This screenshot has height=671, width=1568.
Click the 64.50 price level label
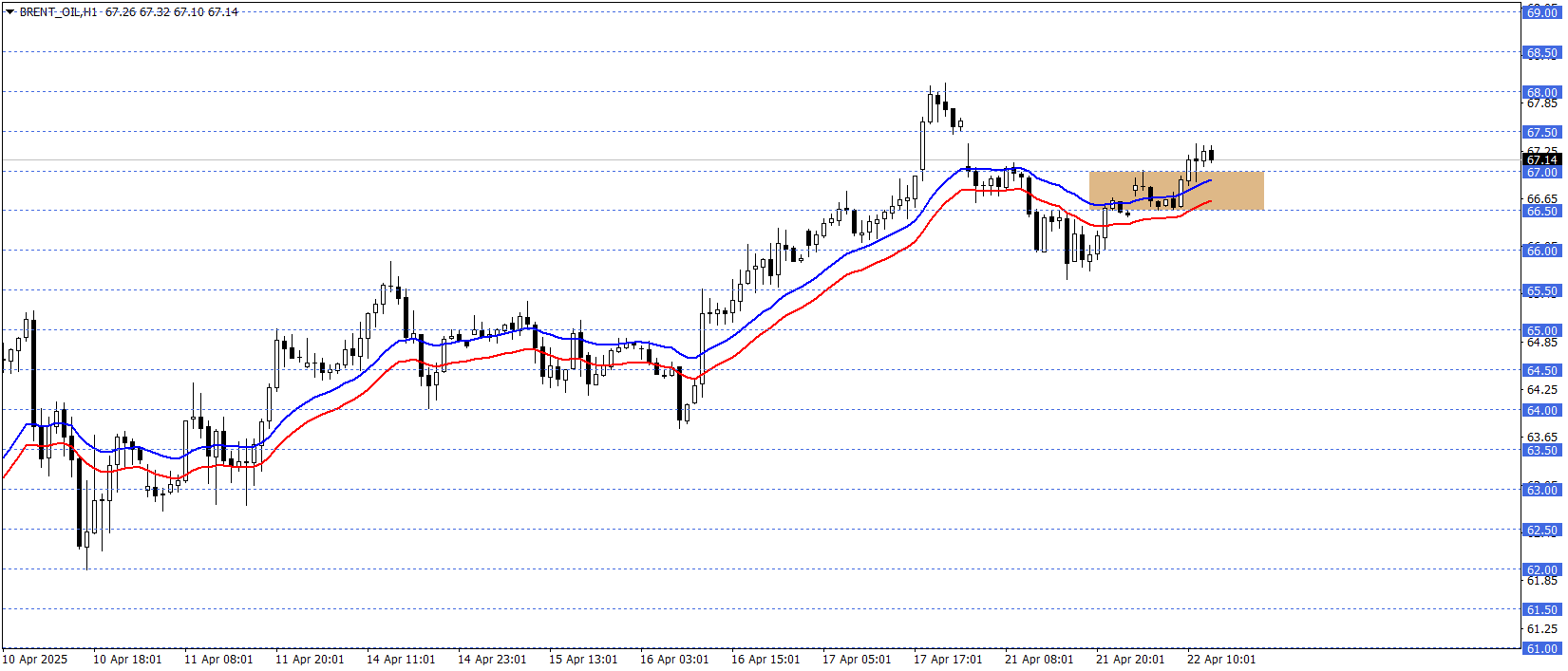pyautogui.click(x=1542, y=370)
